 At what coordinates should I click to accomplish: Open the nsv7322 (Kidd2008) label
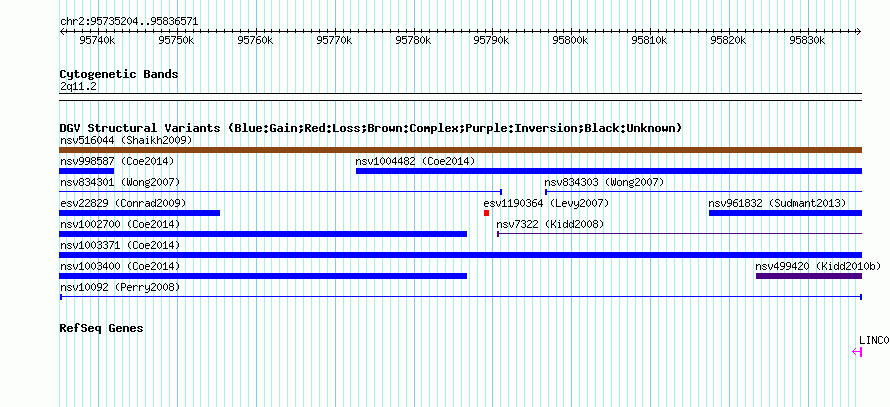[x=550, y=224]
